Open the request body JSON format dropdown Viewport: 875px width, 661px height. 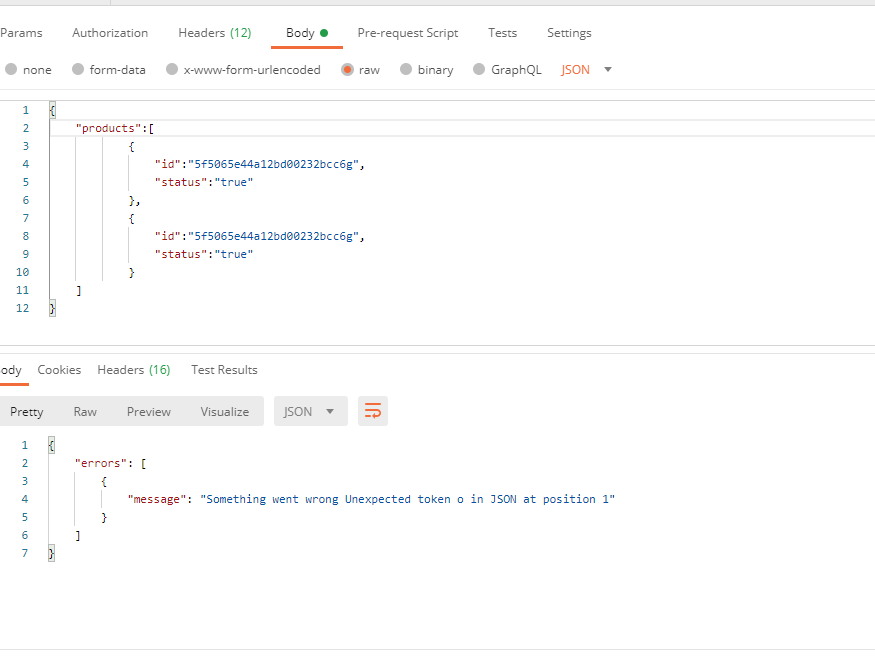click(x=586, y=70)
